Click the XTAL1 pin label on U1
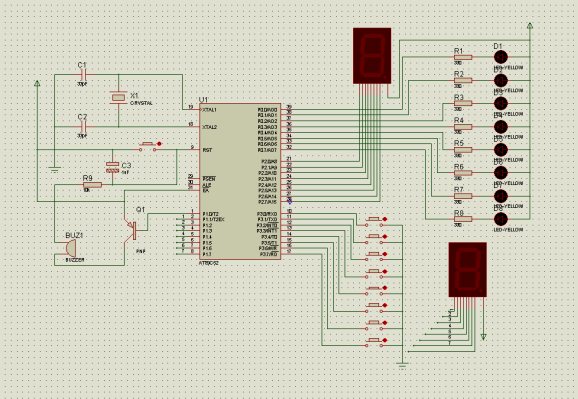The height and width of the screenshot is (399, 578). [x=210, y=110]
